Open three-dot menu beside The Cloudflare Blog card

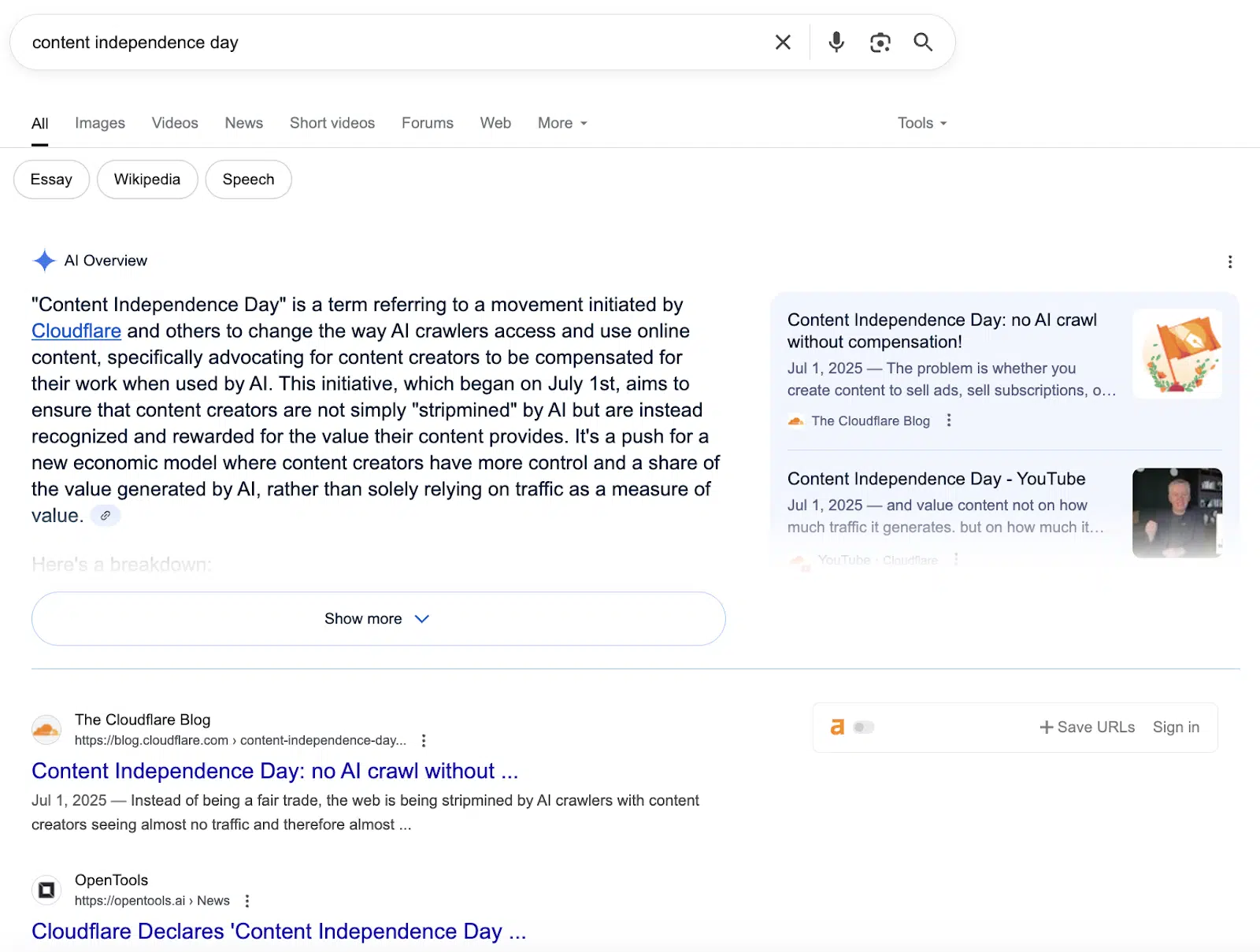click(x=949, y=420)
